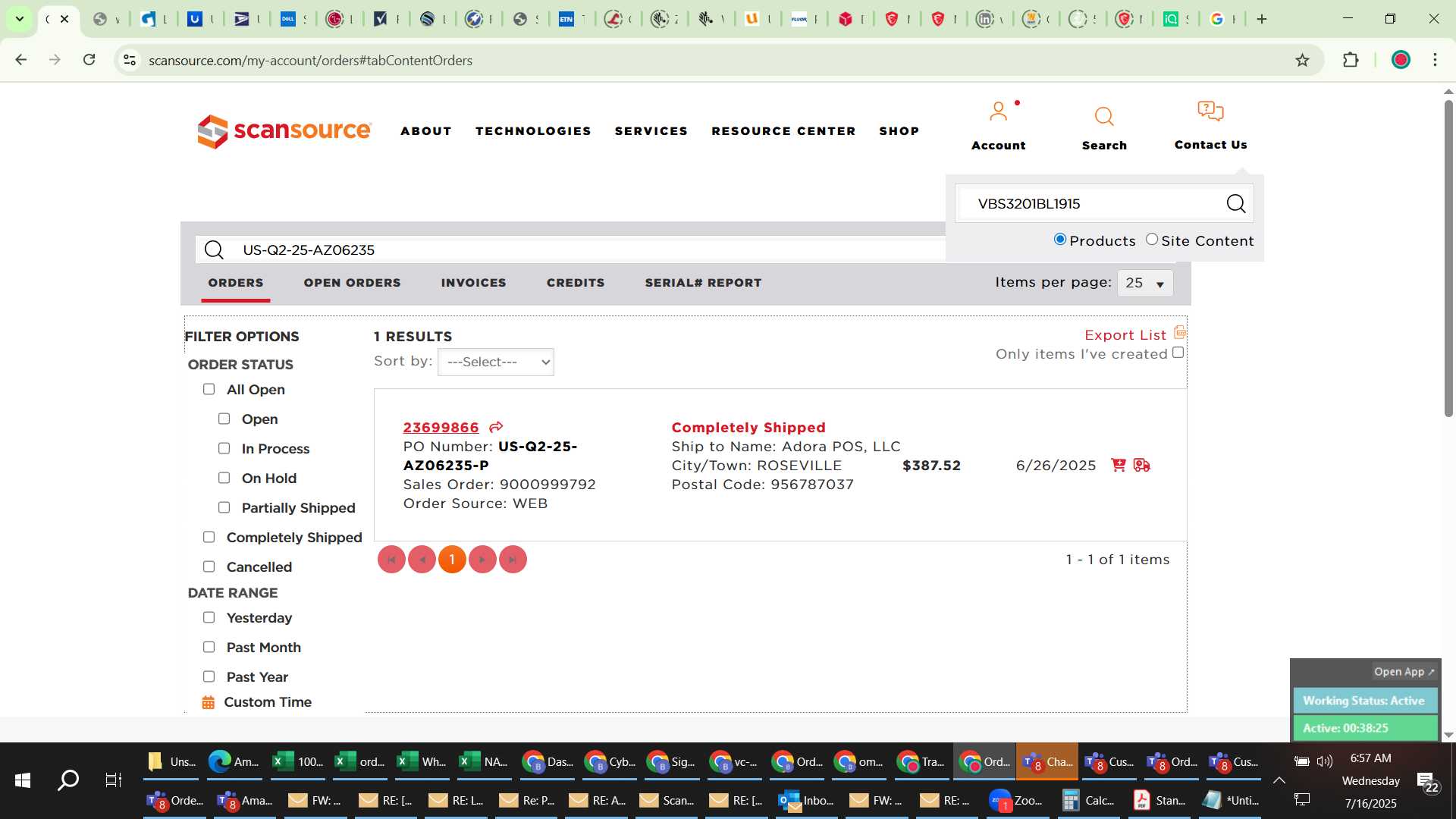The image size is (1456, 819).
Task: Switch to the Invoices tab
Action: point(473,283)
